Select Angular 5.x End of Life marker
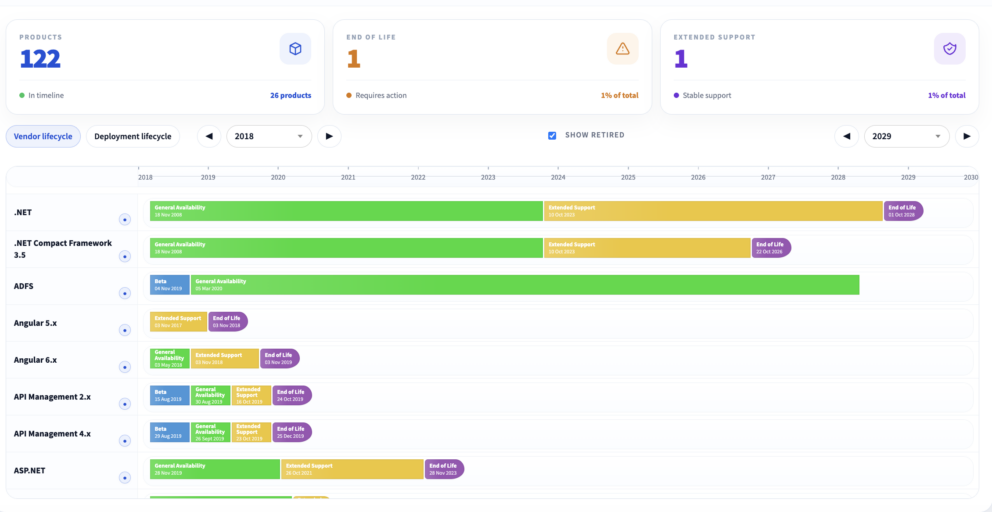992x512 pixels. click(228, 322)
